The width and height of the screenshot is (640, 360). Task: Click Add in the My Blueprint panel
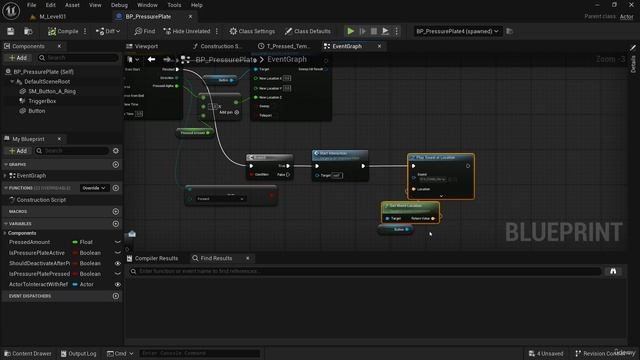click(18, 151)
